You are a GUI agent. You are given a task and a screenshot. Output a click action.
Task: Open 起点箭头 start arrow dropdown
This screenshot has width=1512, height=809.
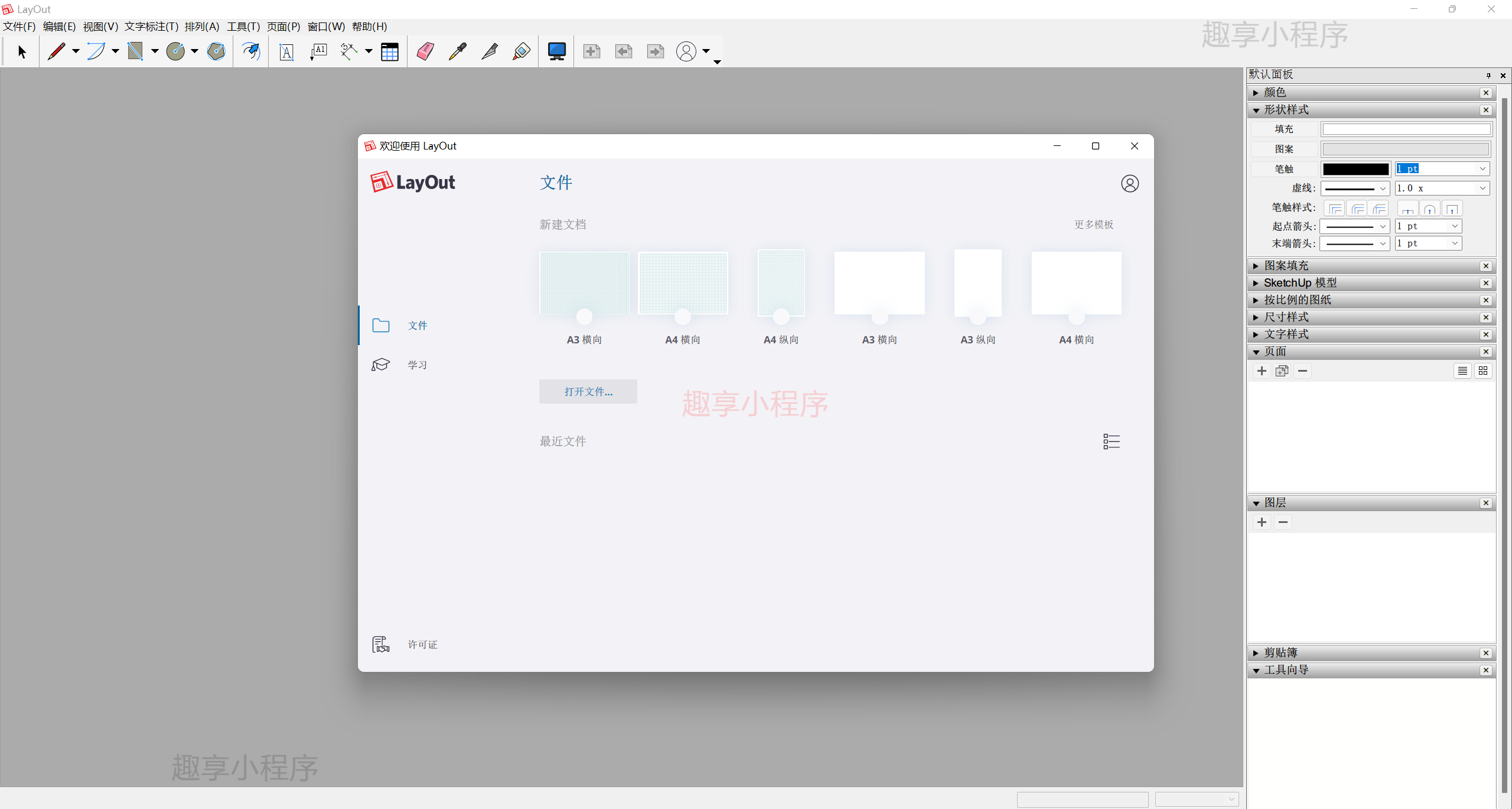[1355, 226]
